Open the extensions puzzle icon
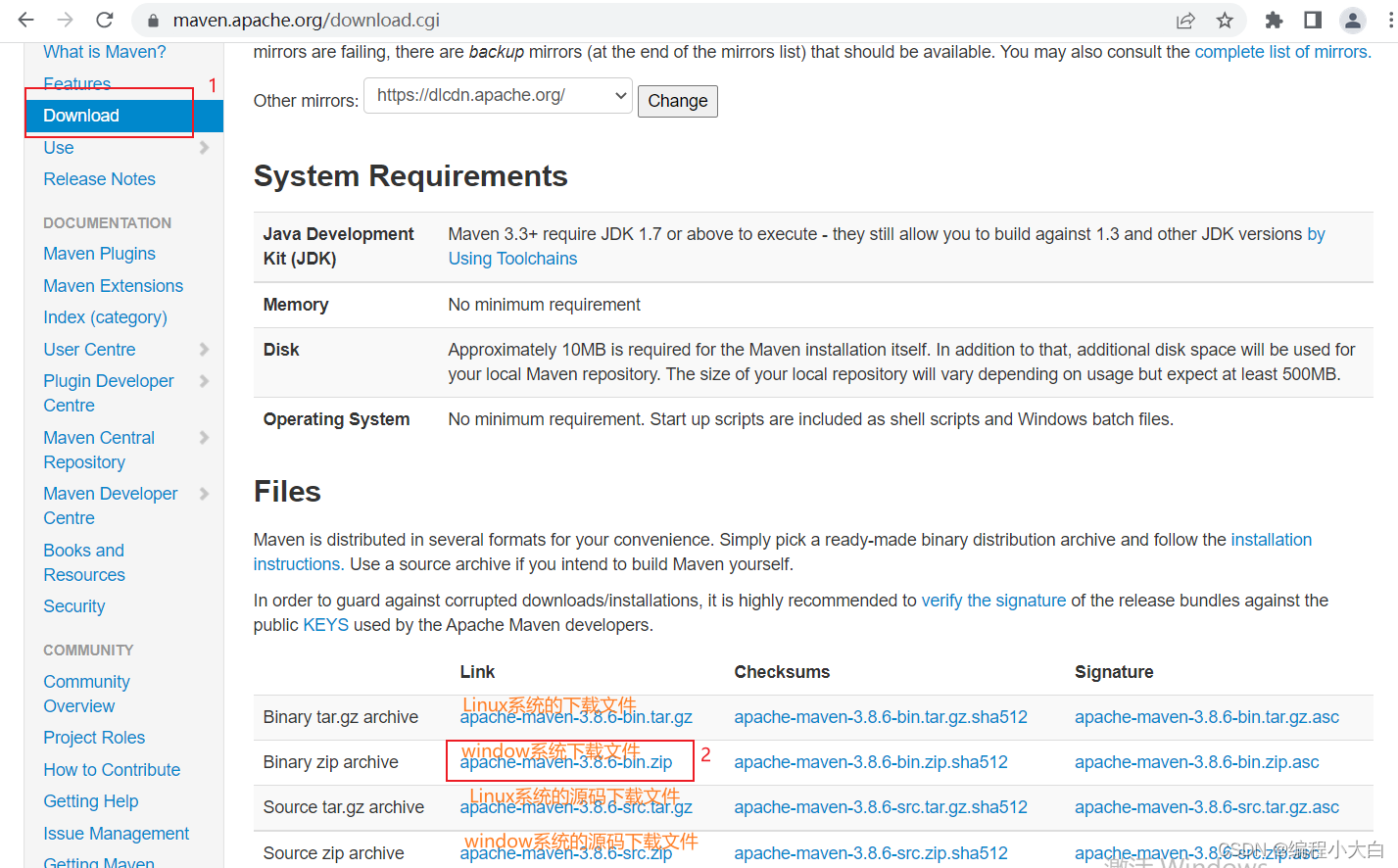Viewport: 1398px width, 868px height. [1274, 20]
